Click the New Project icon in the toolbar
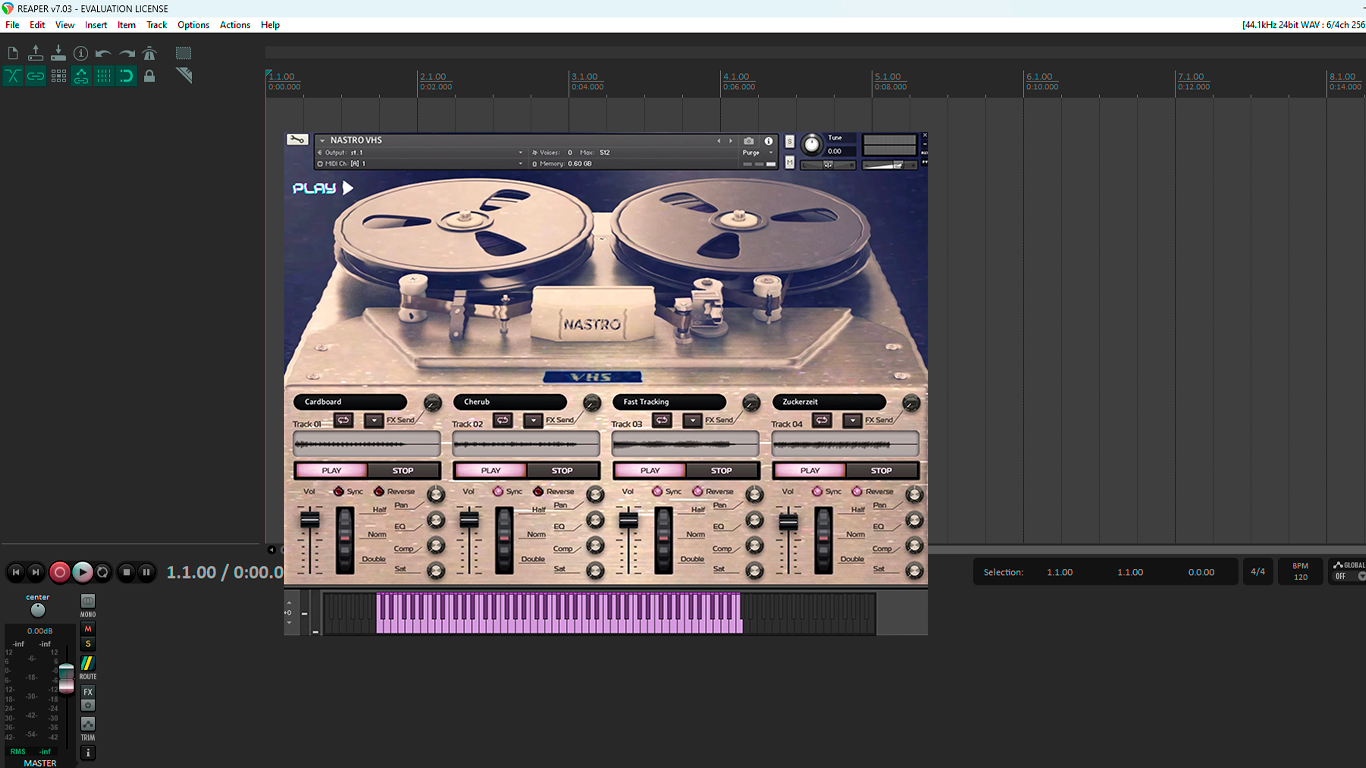 point(13,53)
